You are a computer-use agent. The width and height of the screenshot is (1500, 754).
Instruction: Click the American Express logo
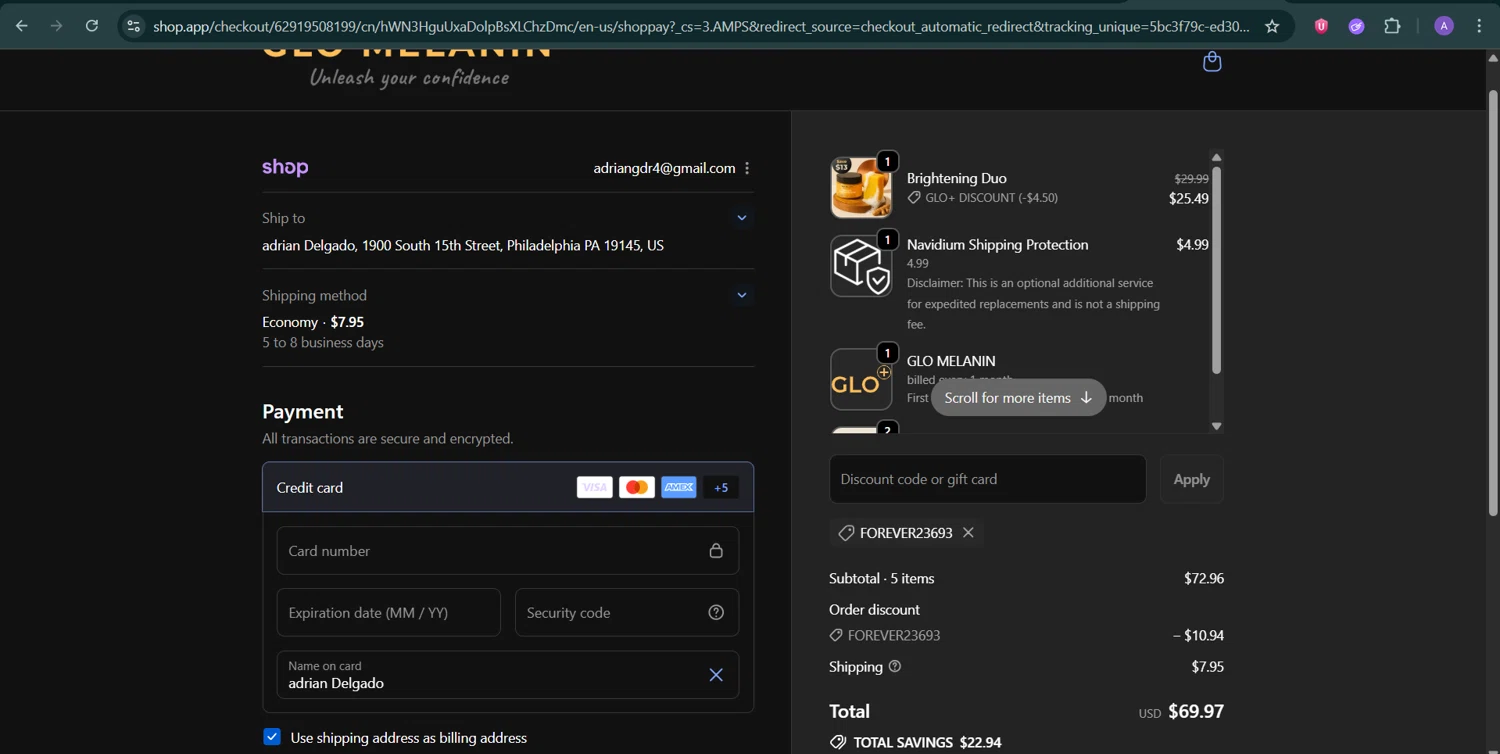[679, 487]
